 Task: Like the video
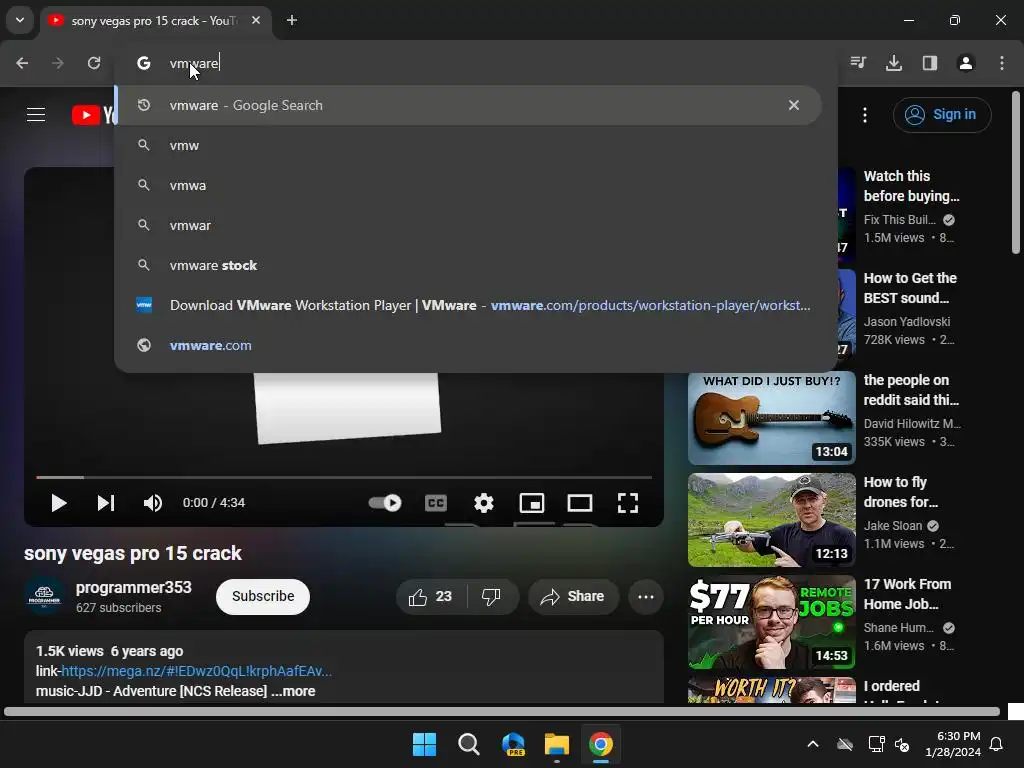[x=430, y=596]
